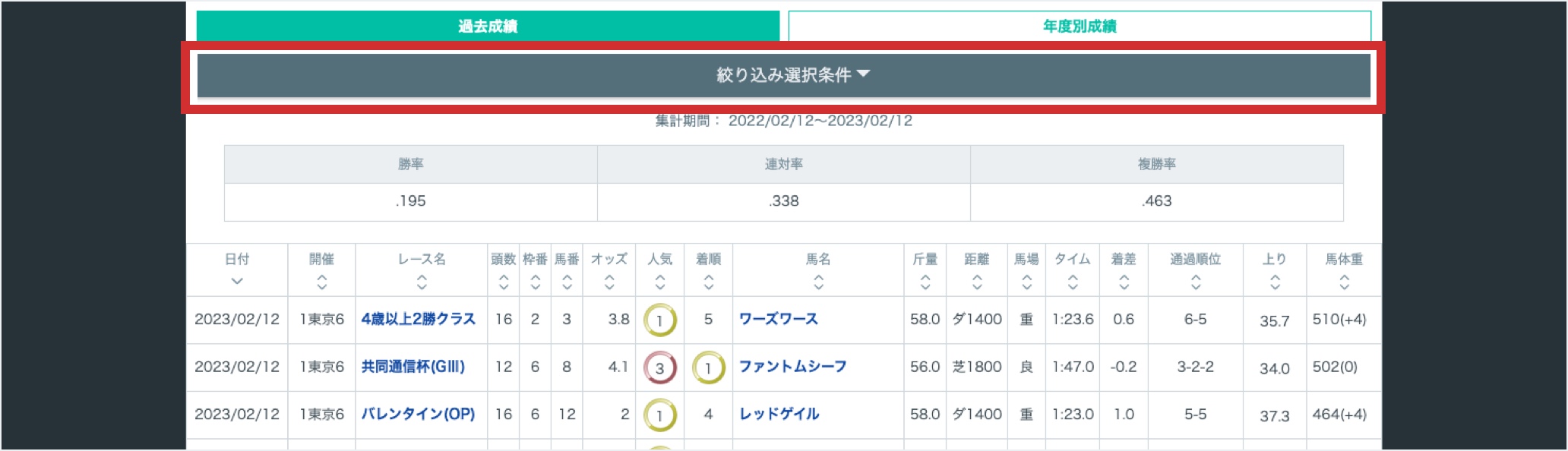Sort by 上り column sort icon
1568x451 pixels.
1275,283
